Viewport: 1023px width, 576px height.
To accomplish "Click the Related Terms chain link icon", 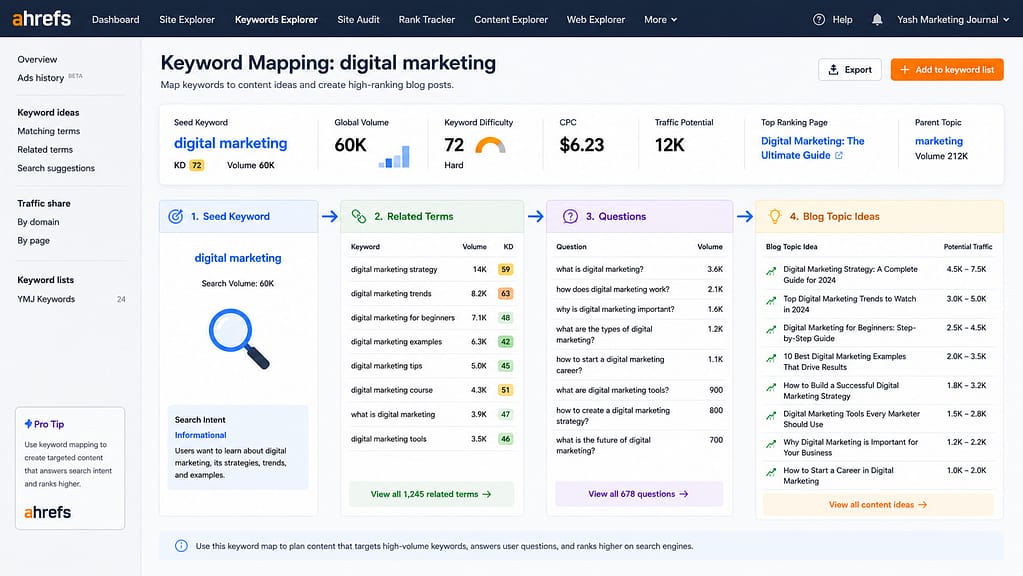I will point(359,217).
